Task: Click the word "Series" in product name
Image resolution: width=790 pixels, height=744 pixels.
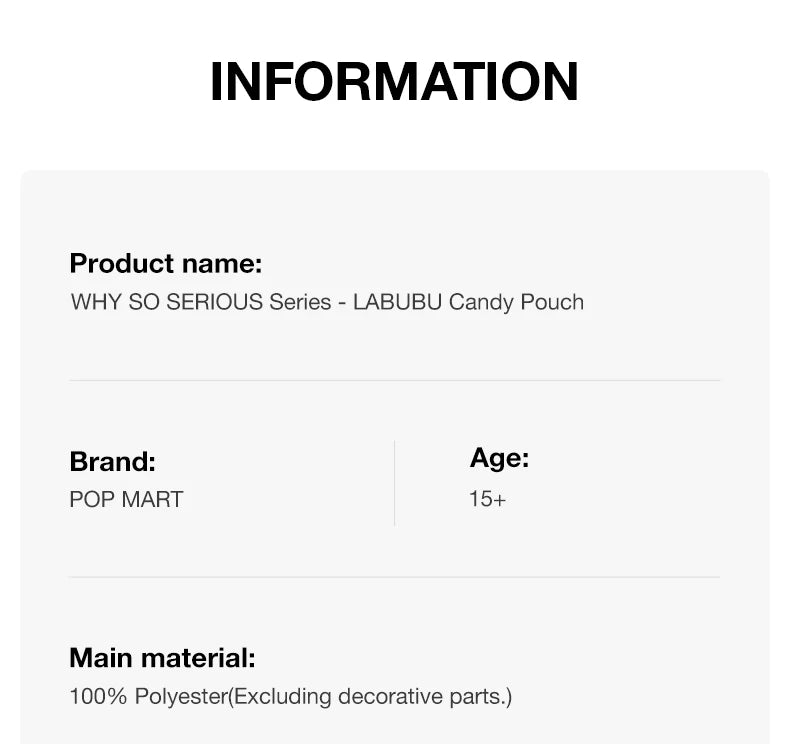Action: (x=300, y=302)
